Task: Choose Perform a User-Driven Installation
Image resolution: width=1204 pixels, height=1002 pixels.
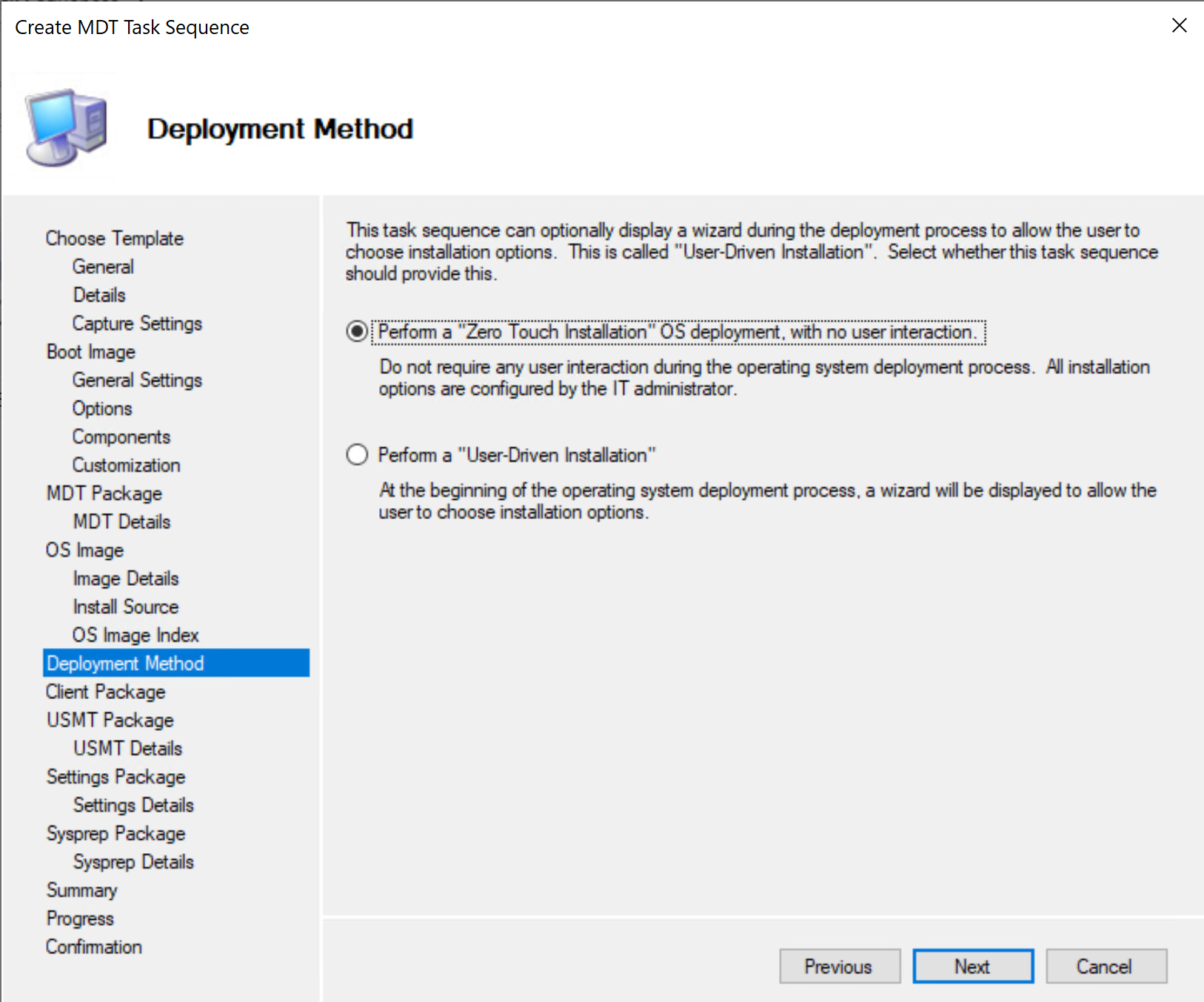Action: (357, 455)
